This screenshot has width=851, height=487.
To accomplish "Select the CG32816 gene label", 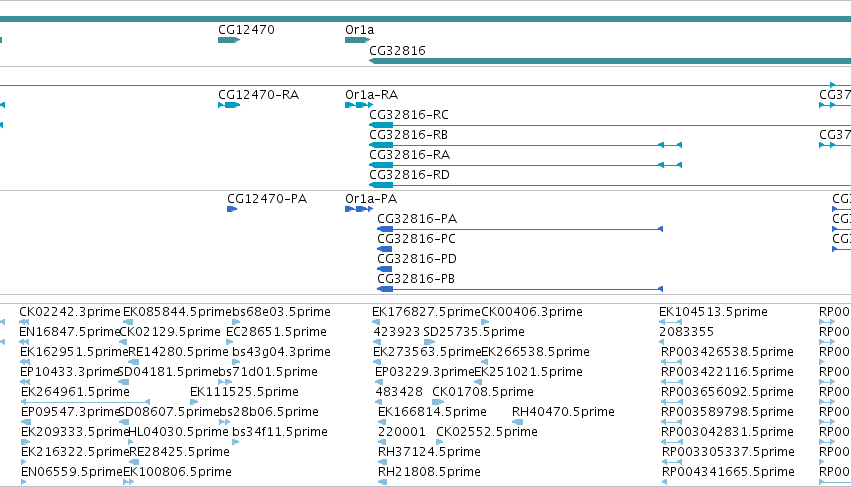I will [397, 50].
